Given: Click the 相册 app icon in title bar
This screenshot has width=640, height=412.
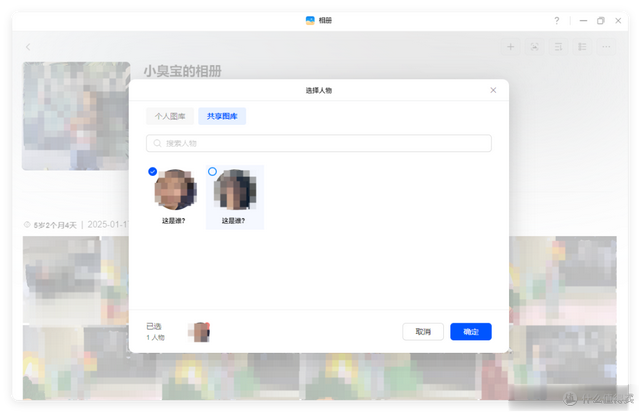Looking at the screenshot, I should coord(310,20).
